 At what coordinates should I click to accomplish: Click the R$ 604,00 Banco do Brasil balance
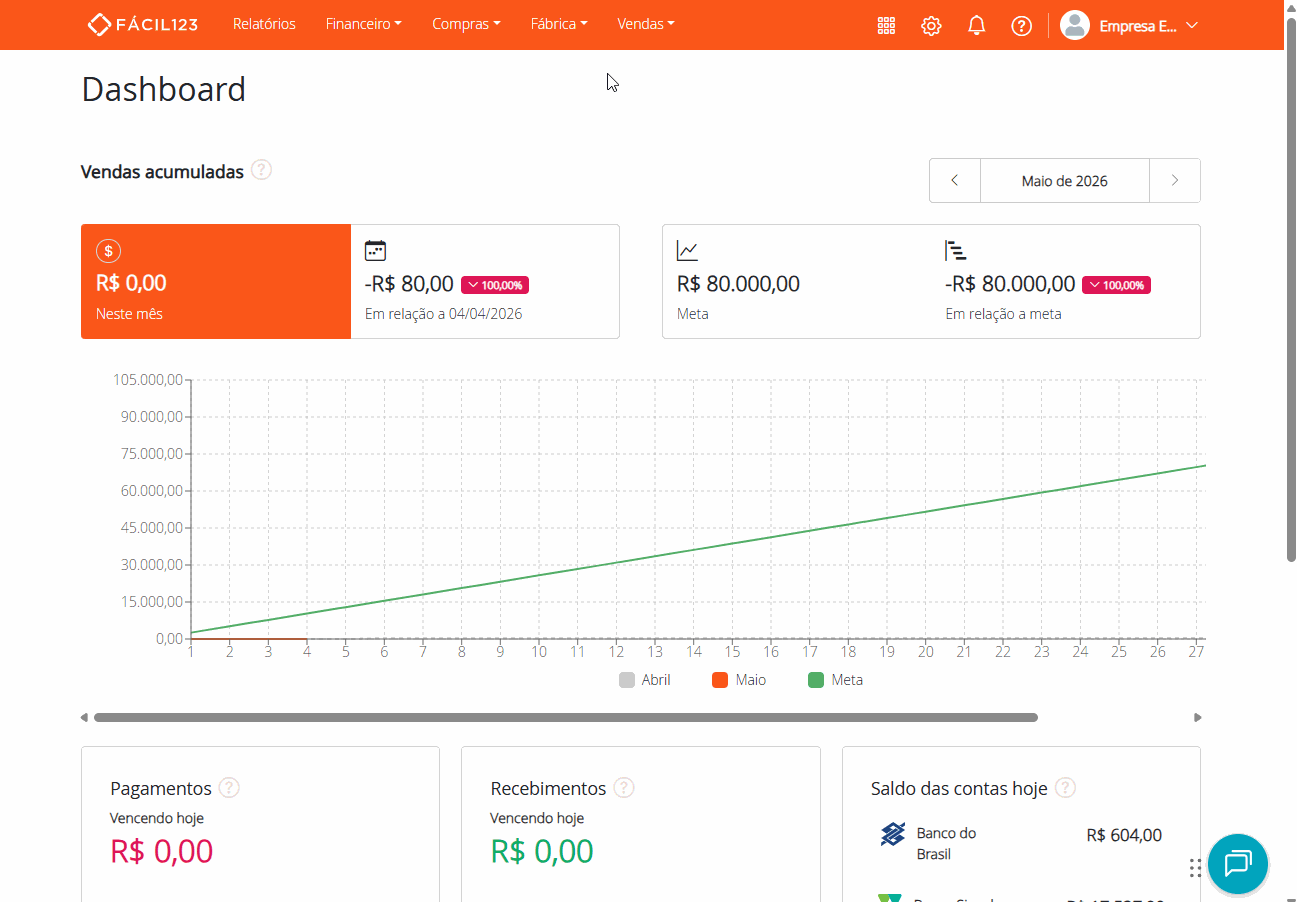pos(1124,835)
